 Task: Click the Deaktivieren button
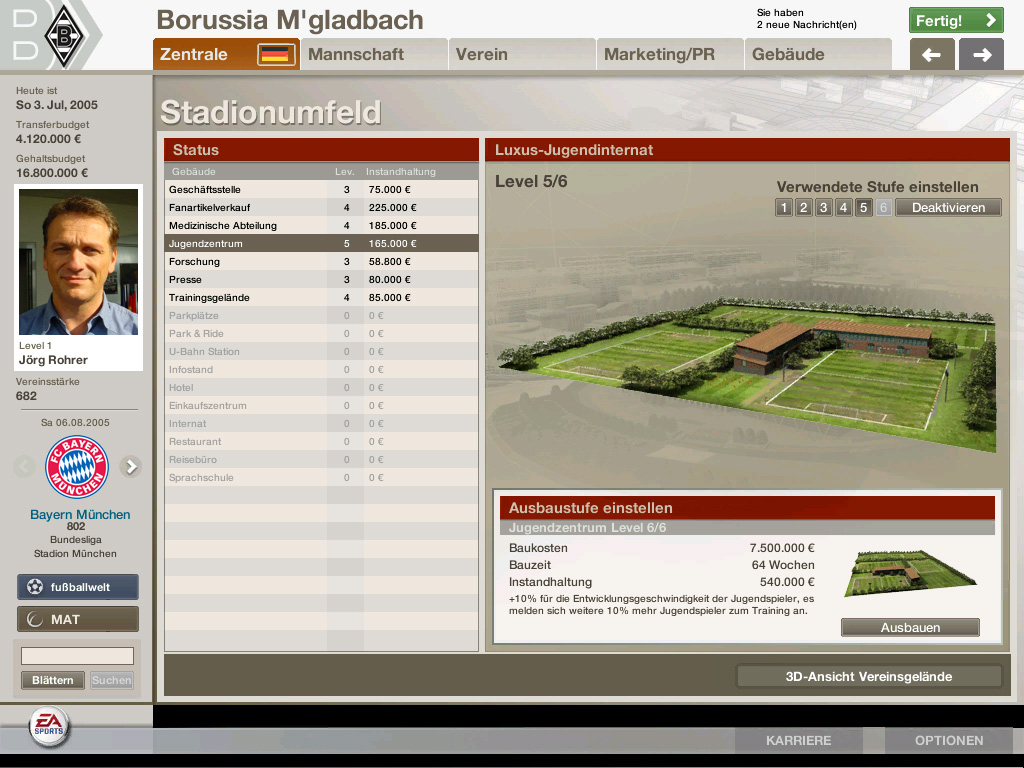(x=947, y=208)
